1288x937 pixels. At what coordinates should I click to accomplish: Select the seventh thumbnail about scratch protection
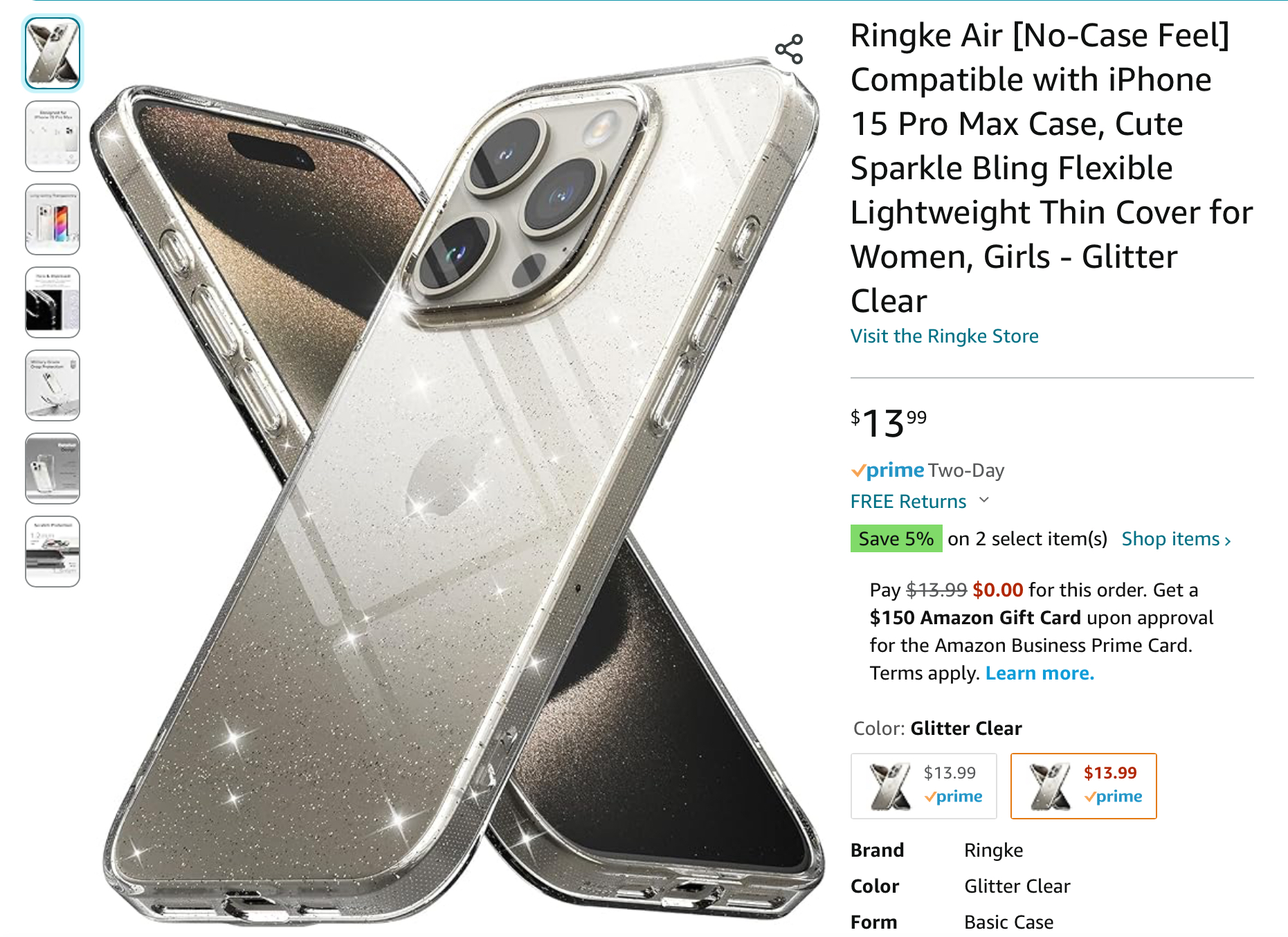pyautogui.click(x=53, y=552)
